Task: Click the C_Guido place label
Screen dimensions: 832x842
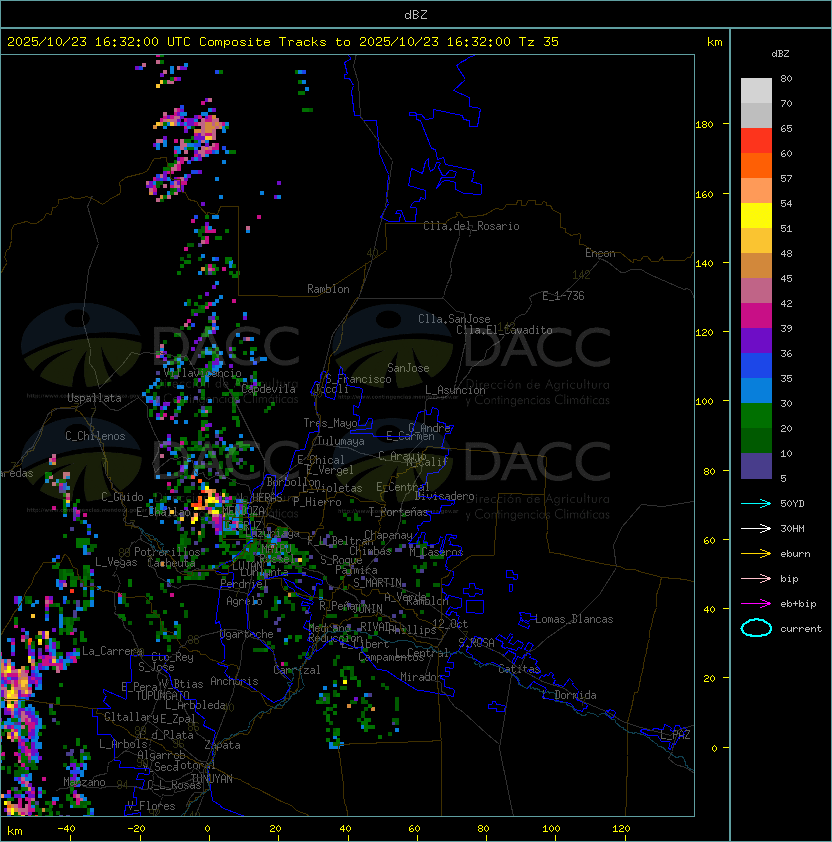Action: [122, 497]
